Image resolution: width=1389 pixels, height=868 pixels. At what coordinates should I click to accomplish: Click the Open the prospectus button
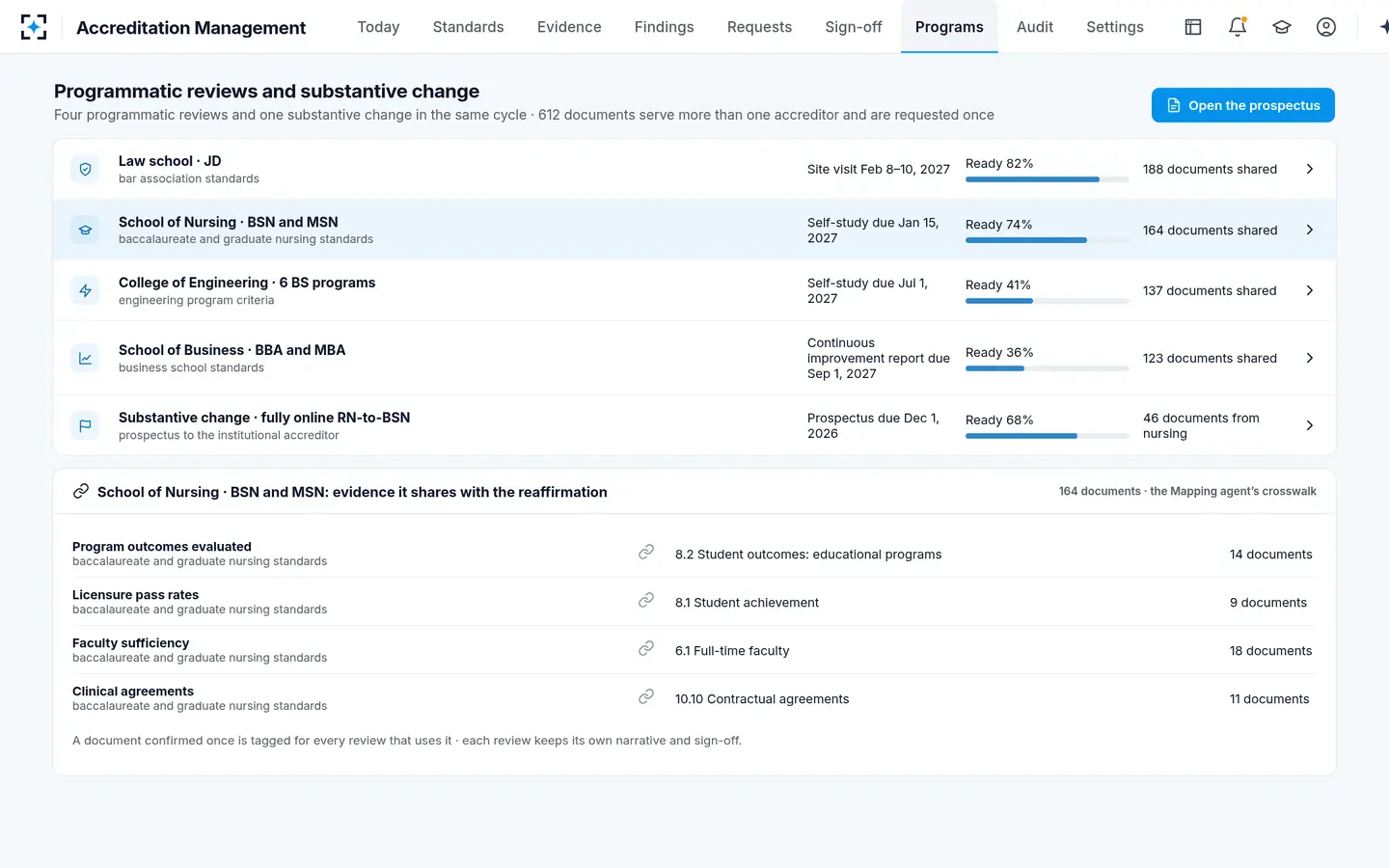[x=1243, y=105]
